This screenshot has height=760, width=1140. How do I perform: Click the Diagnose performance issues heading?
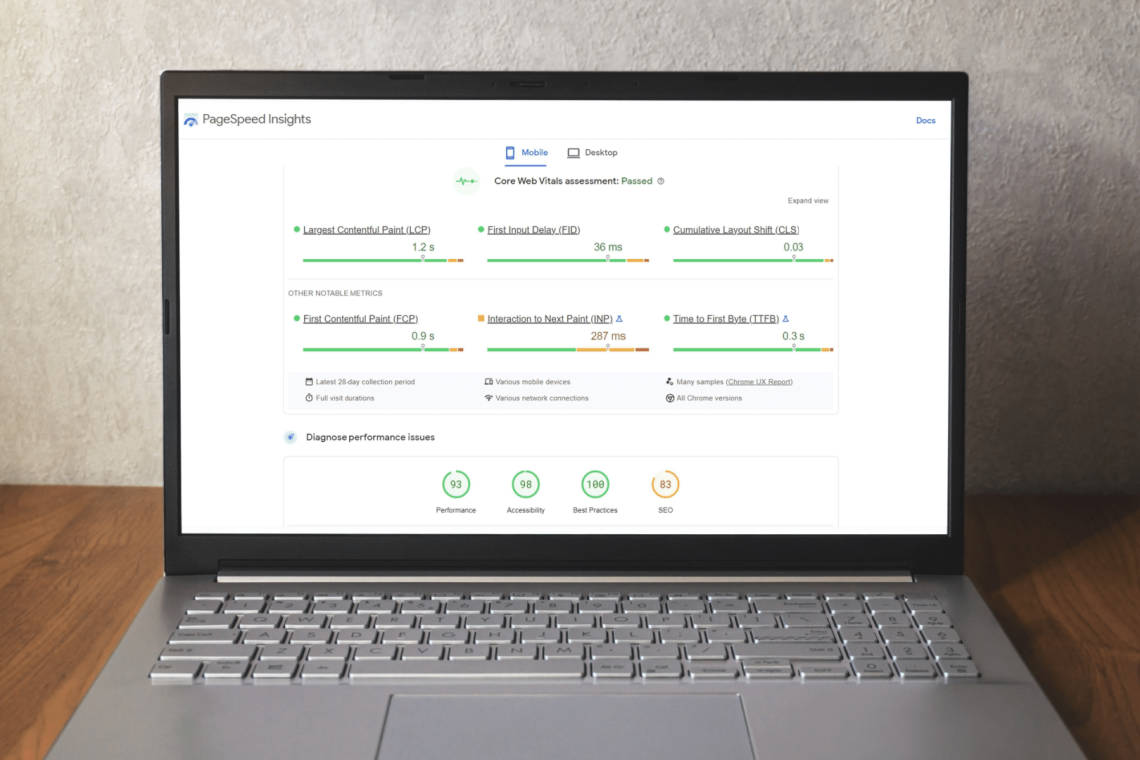pos(370,437)
